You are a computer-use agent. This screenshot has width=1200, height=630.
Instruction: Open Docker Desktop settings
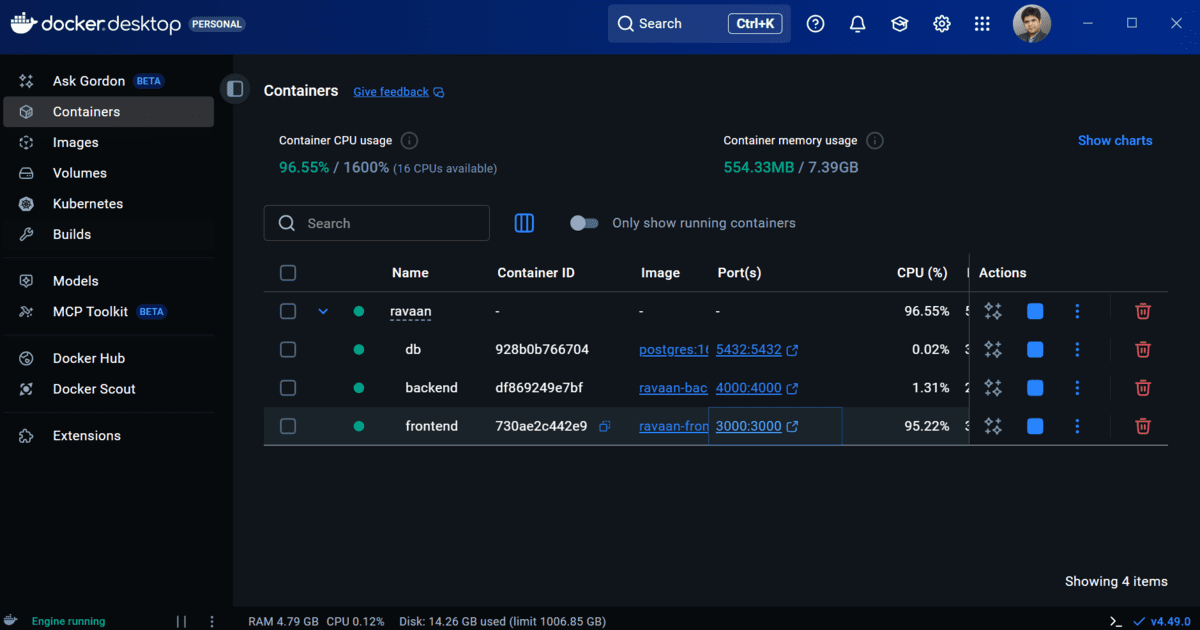coord(941,23)
